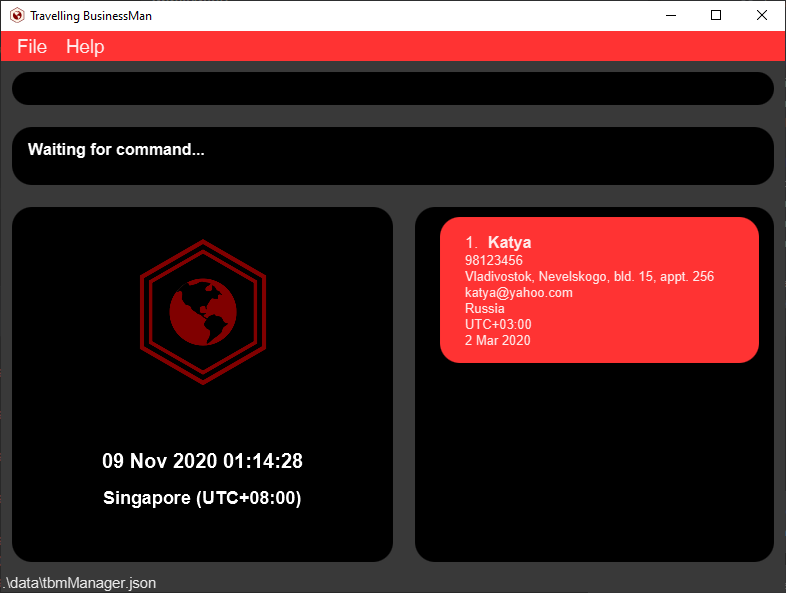
Task: Click the 'Waiting for command...' result box
Action: pos(392,155)
